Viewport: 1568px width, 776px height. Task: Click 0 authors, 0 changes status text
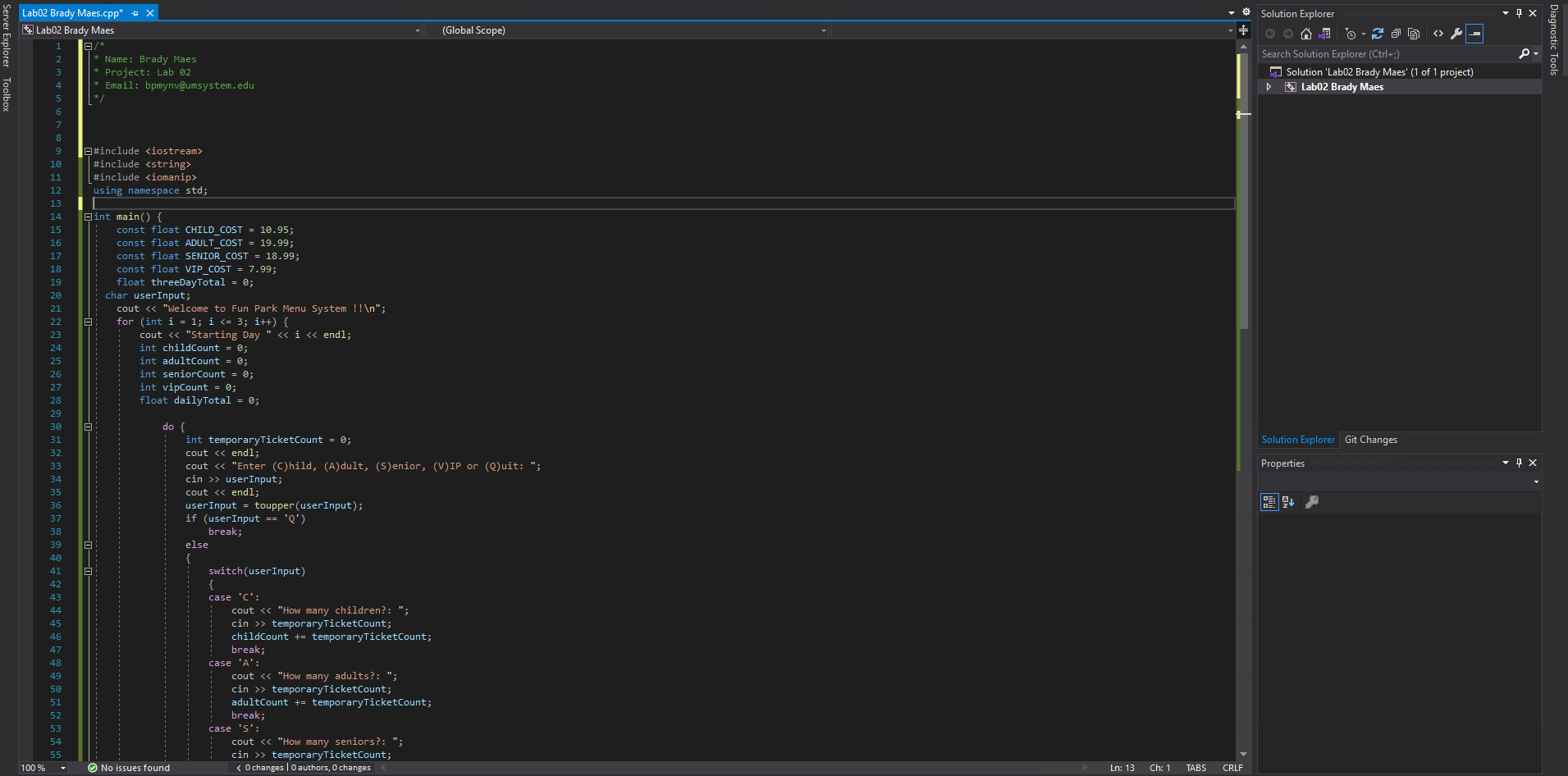tap(331, 768)
